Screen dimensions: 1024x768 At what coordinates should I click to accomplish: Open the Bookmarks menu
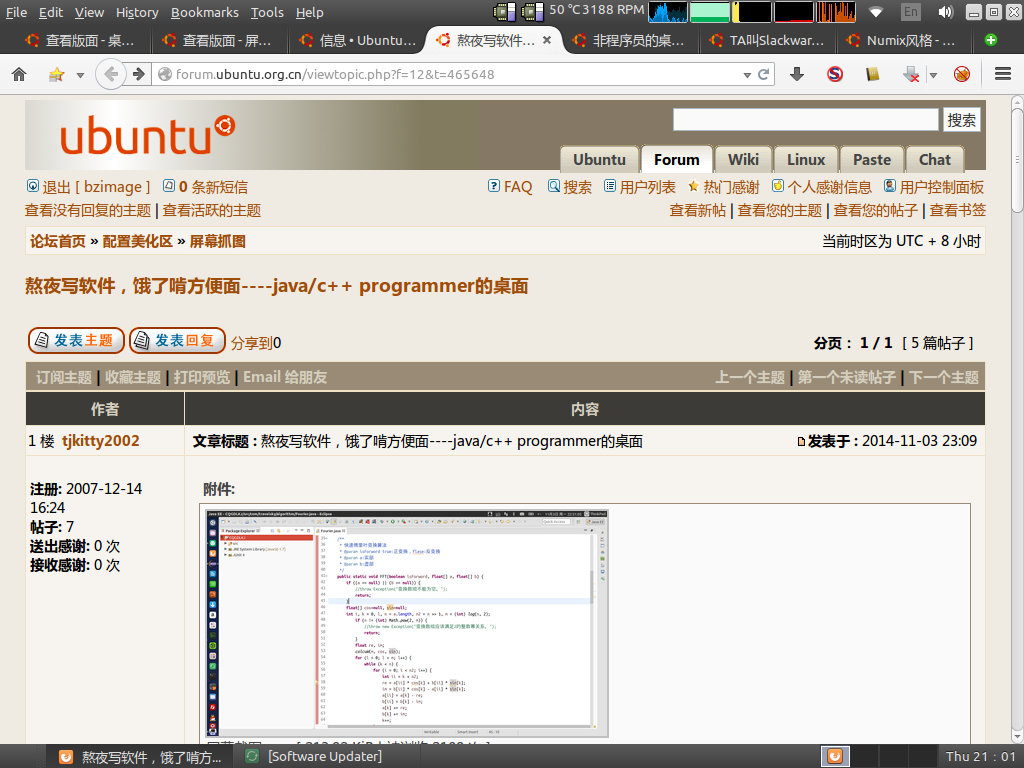[205, 12]
